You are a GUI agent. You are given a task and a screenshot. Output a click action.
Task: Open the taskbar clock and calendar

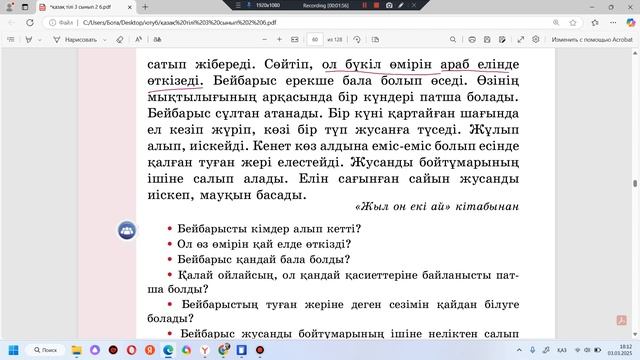(619, 350)
